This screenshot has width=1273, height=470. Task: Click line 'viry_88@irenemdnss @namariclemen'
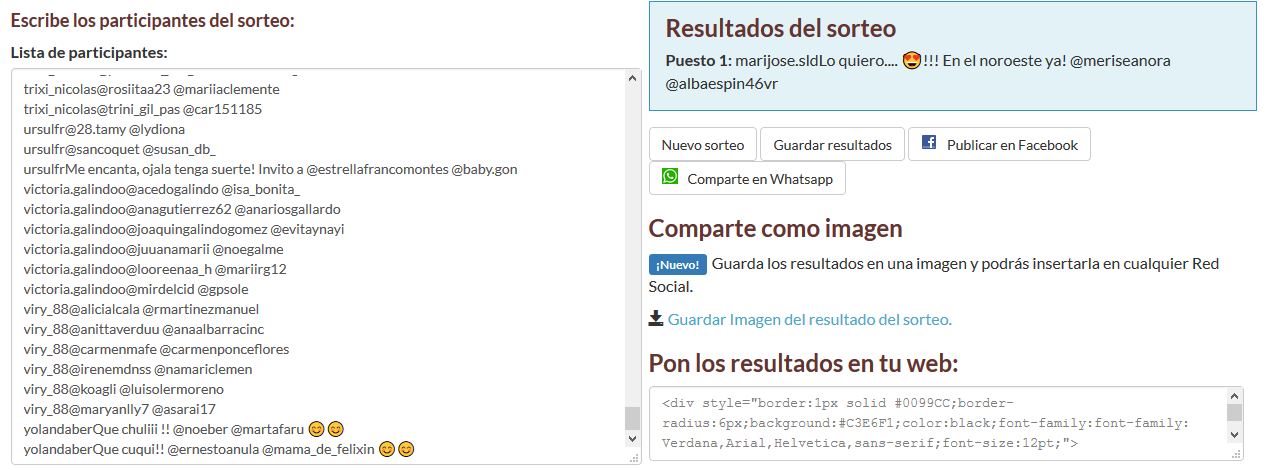(x=137, y=369)
